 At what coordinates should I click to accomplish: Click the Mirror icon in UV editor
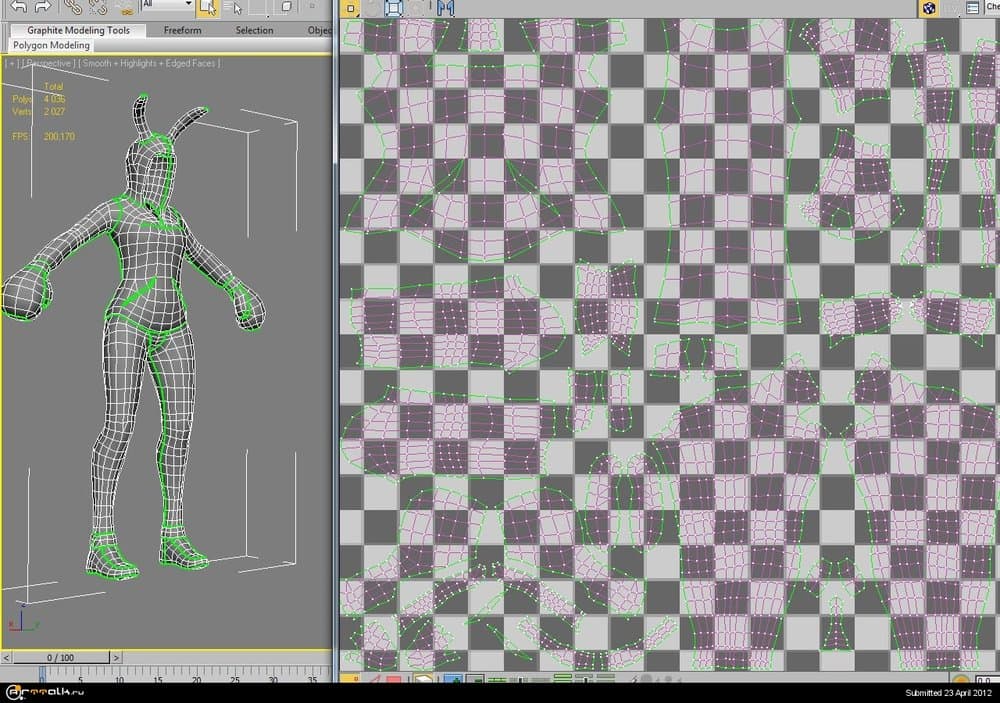click(445, 8)
